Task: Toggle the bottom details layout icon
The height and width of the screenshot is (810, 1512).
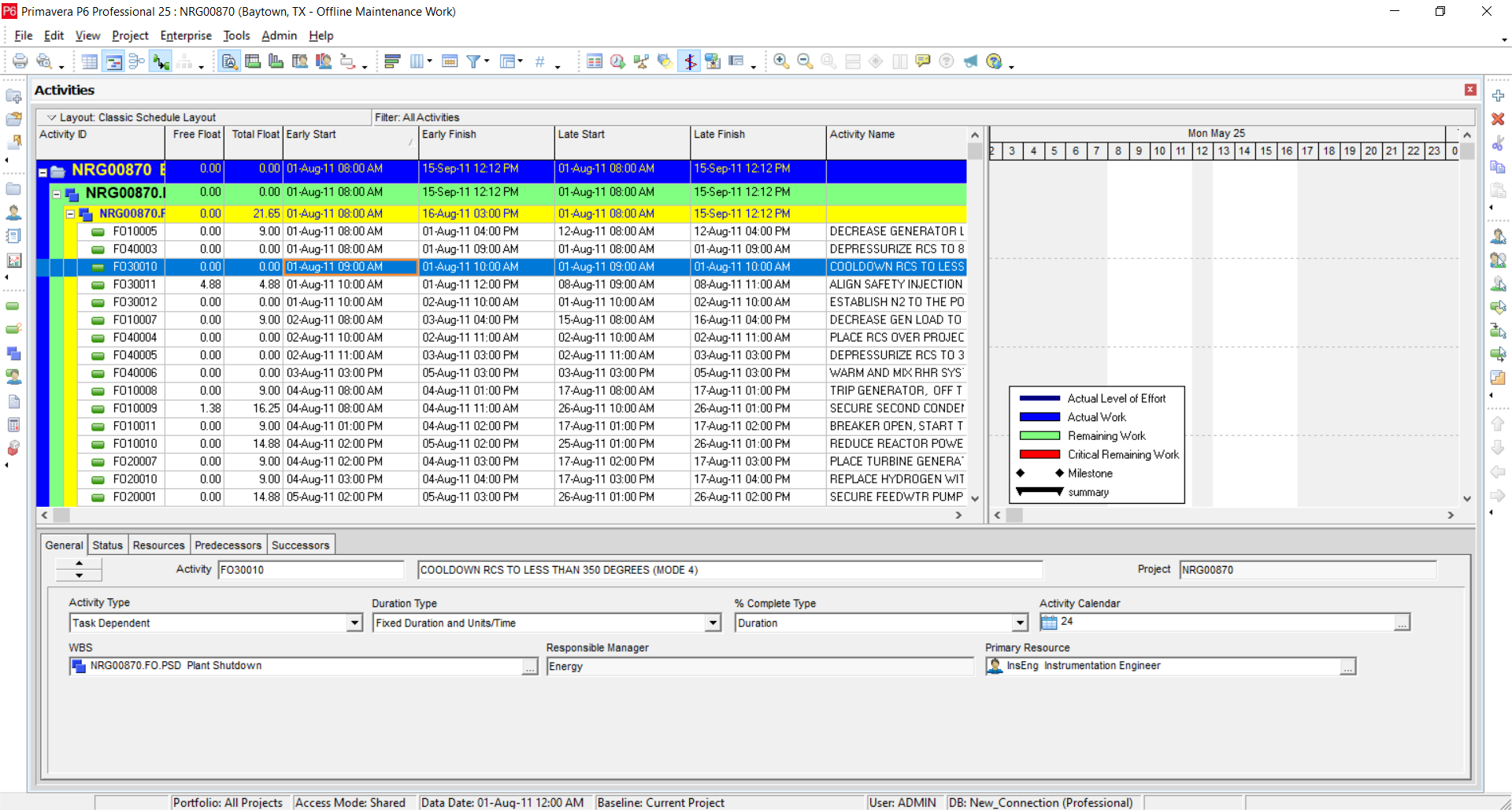Action: coord(229,61)
